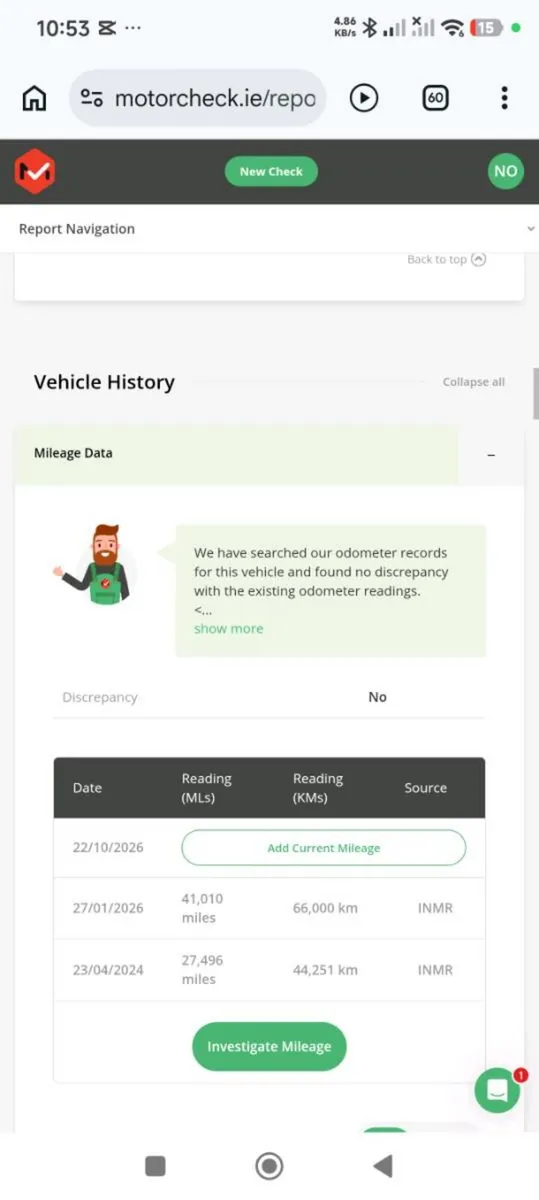The height and width of the screenshot is (1200, 539).
Task: Collapse all vehicle history sections
Action: [x=474, y=382]
